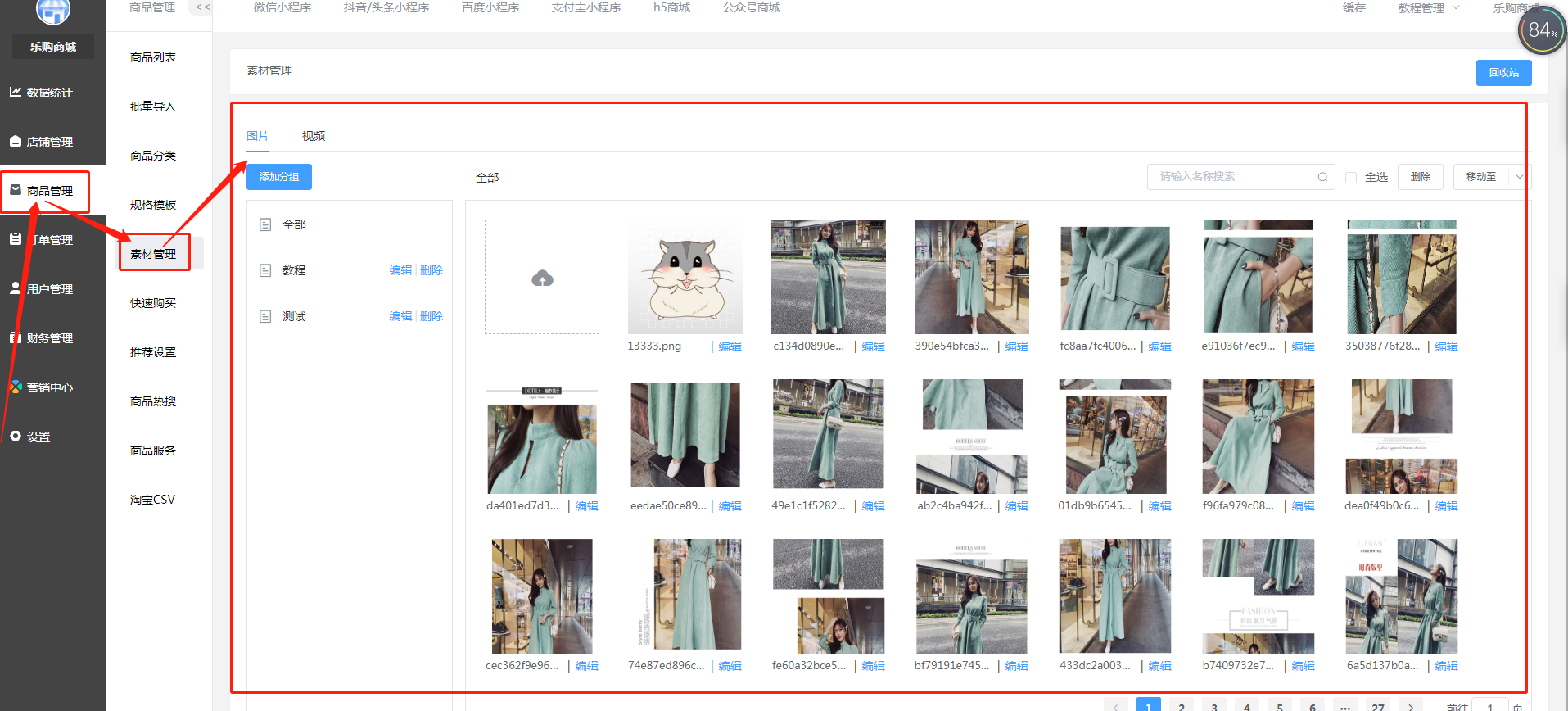Click the 移动至 button
Screen dimensions: 1568x711
coord(1481,177)
